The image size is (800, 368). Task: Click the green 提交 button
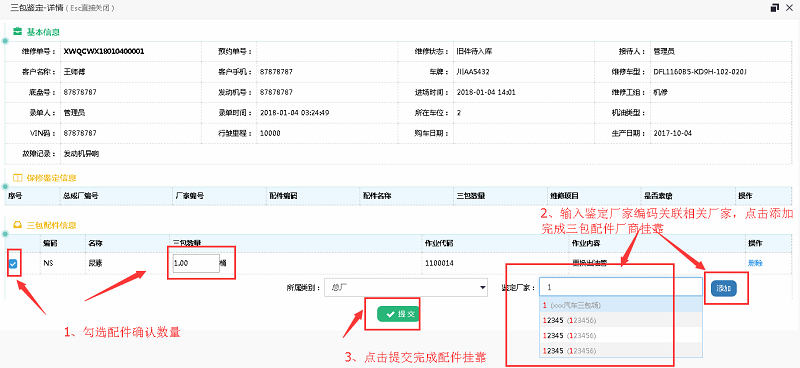398,314
